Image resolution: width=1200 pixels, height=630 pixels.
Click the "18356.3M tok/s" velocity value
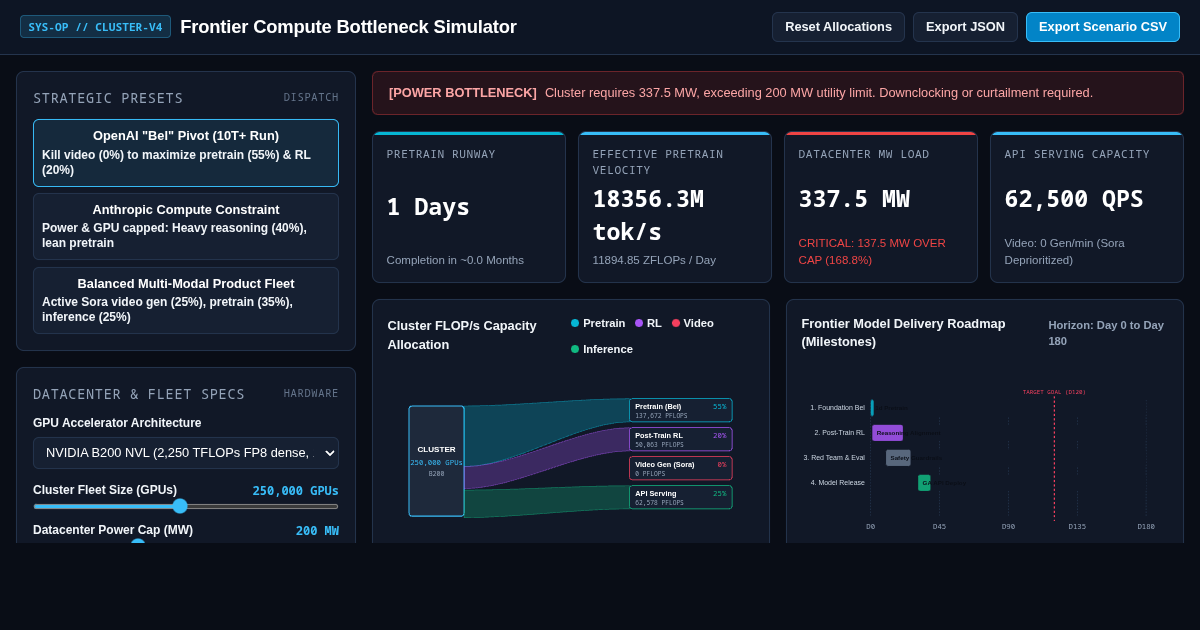point(648,215)
